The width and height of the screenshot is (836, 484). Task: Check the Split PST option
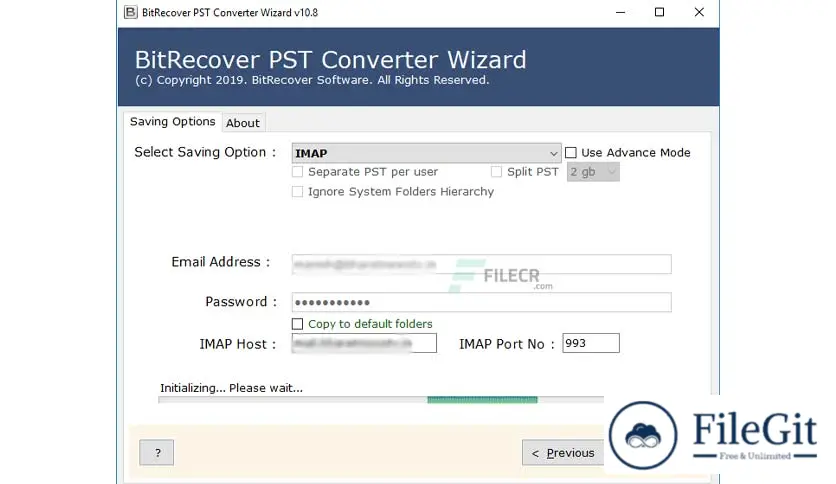[496, 172]
